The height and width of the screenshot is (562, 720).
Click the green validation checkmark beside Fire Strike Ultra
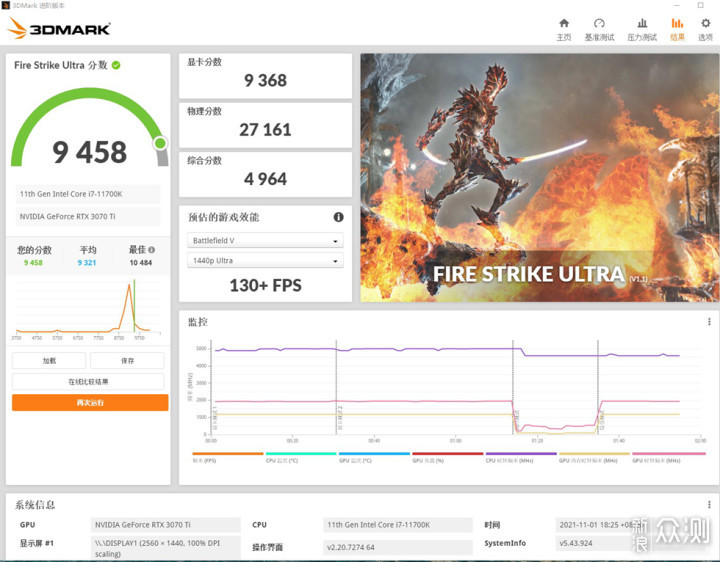pos(116,65)
